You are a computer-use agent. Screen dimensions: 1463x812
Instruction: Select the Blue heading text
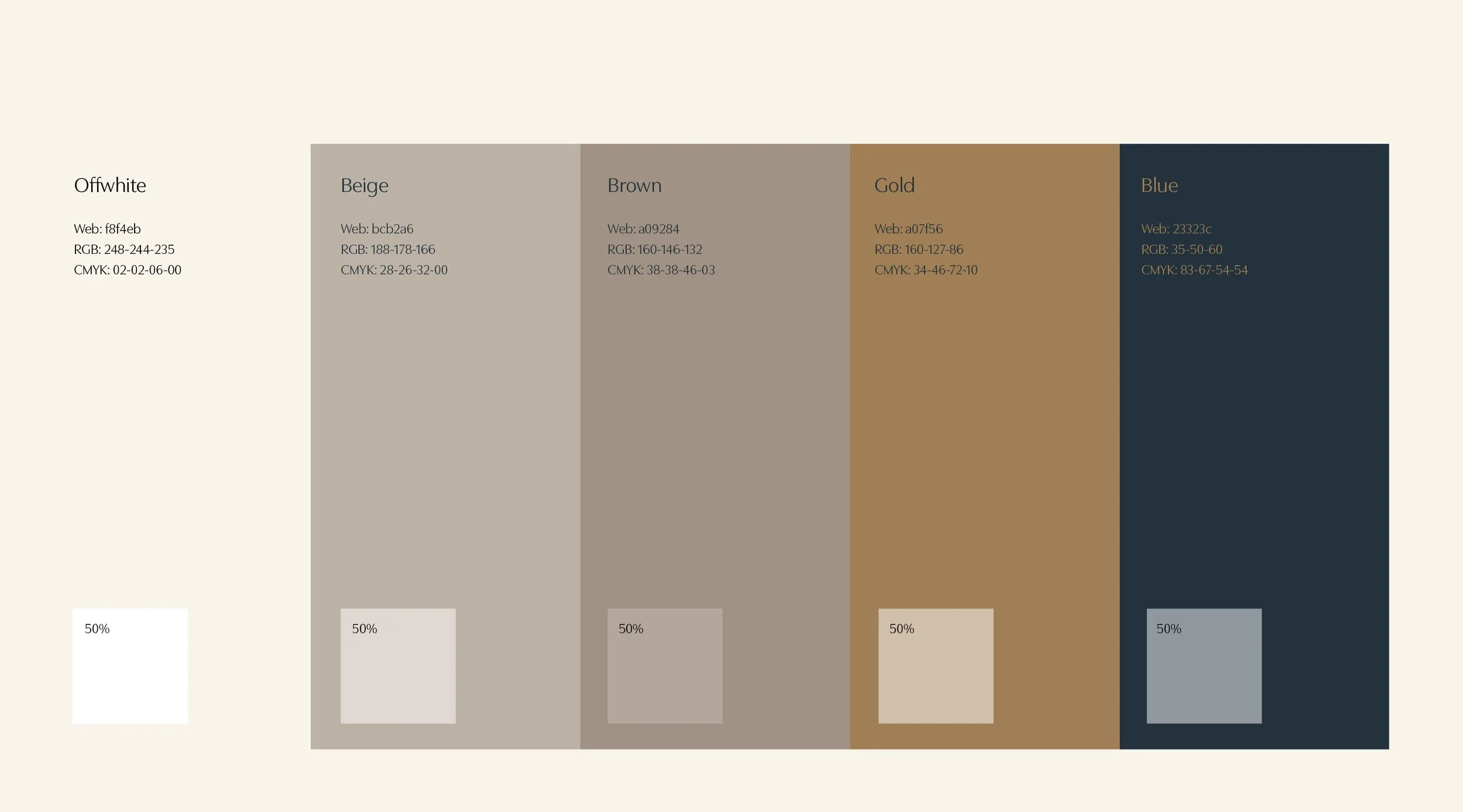click(x=1159, y=185)
